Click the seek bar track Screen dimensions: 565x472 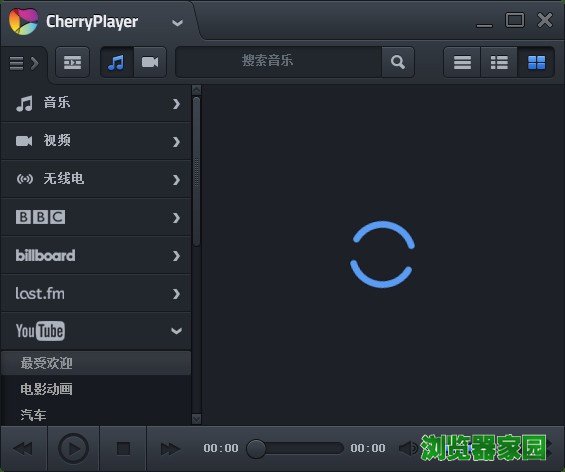tap(295, 448)
